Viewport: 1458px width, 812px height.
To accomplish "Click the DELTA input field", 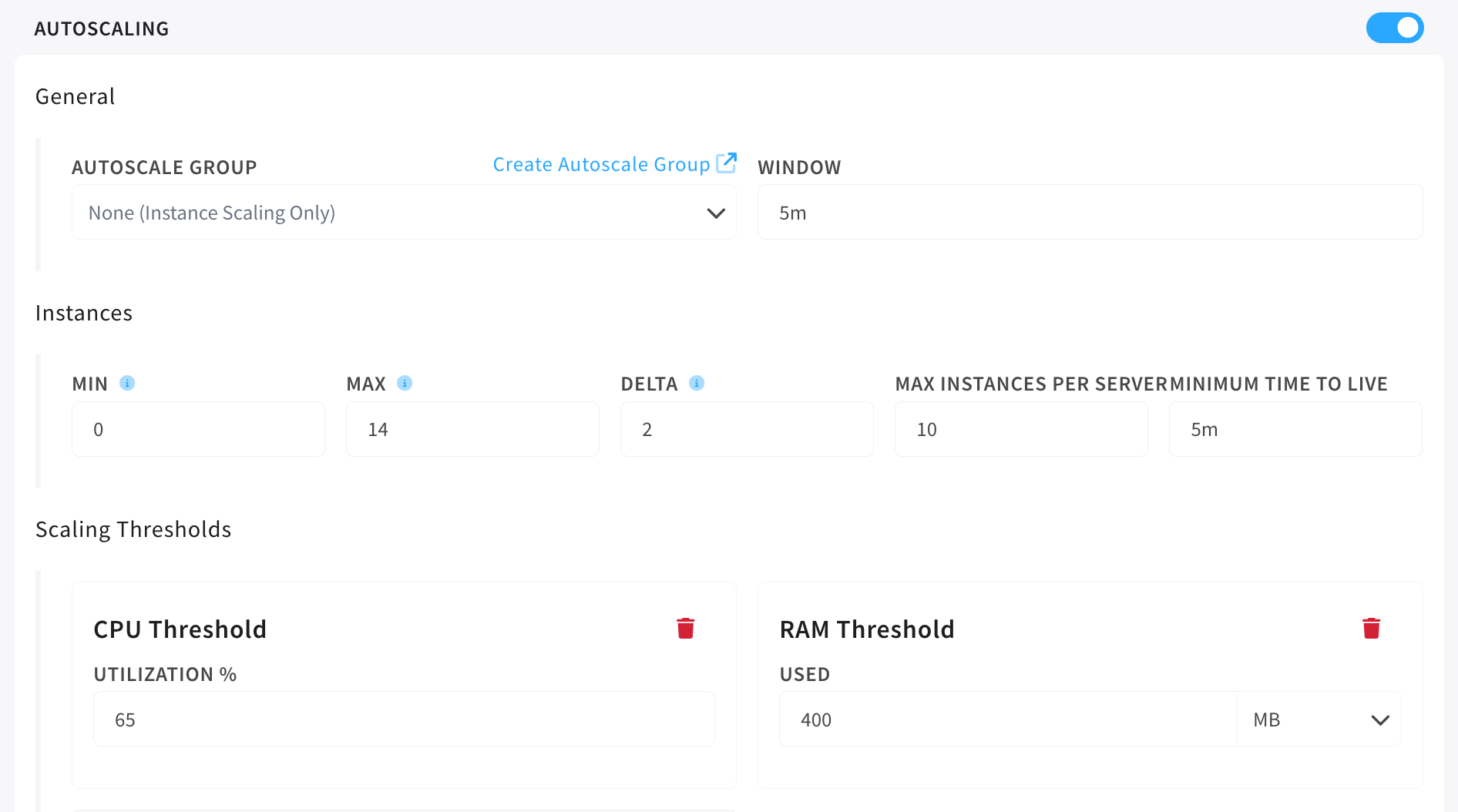I will [x=747, y=430].
